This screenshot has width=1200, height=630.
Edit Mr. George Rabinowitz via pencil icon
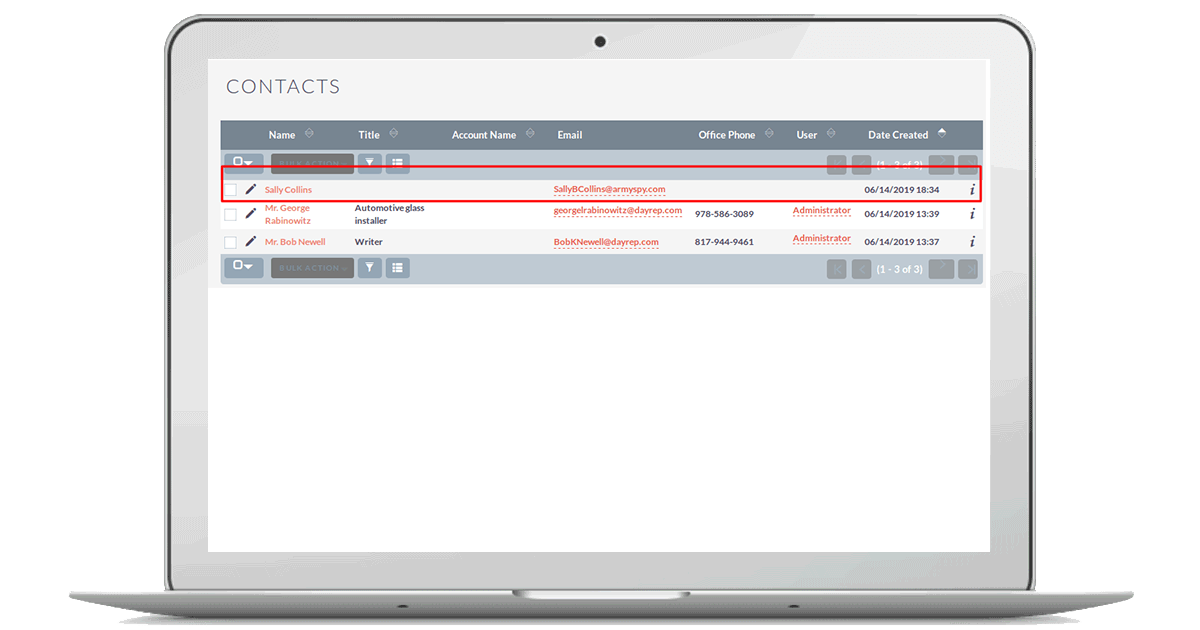(251, 213)
